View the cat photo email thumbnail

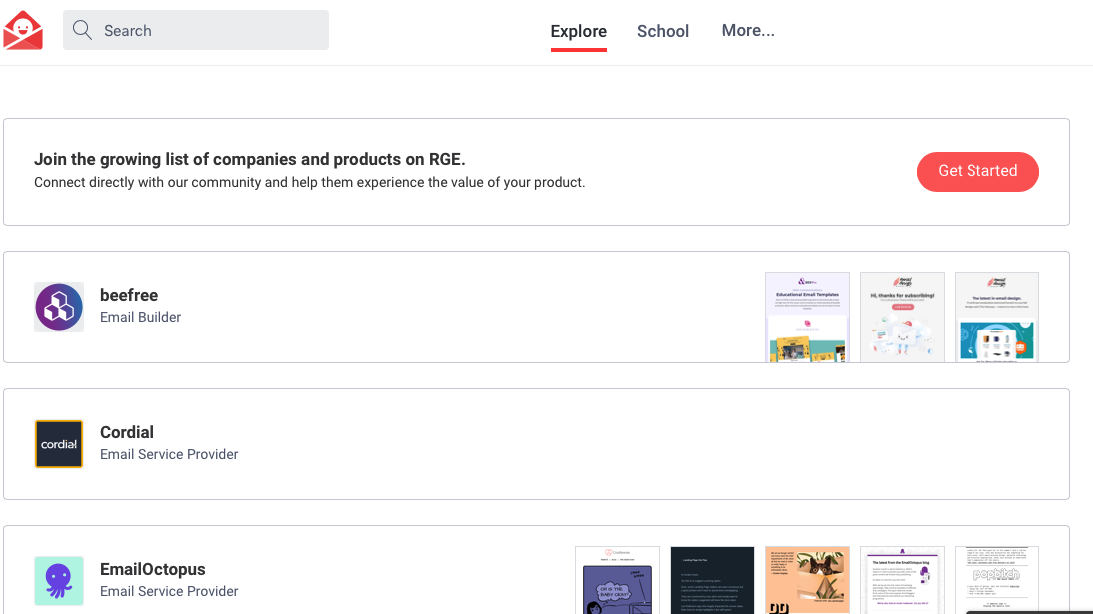pos(807,580)
